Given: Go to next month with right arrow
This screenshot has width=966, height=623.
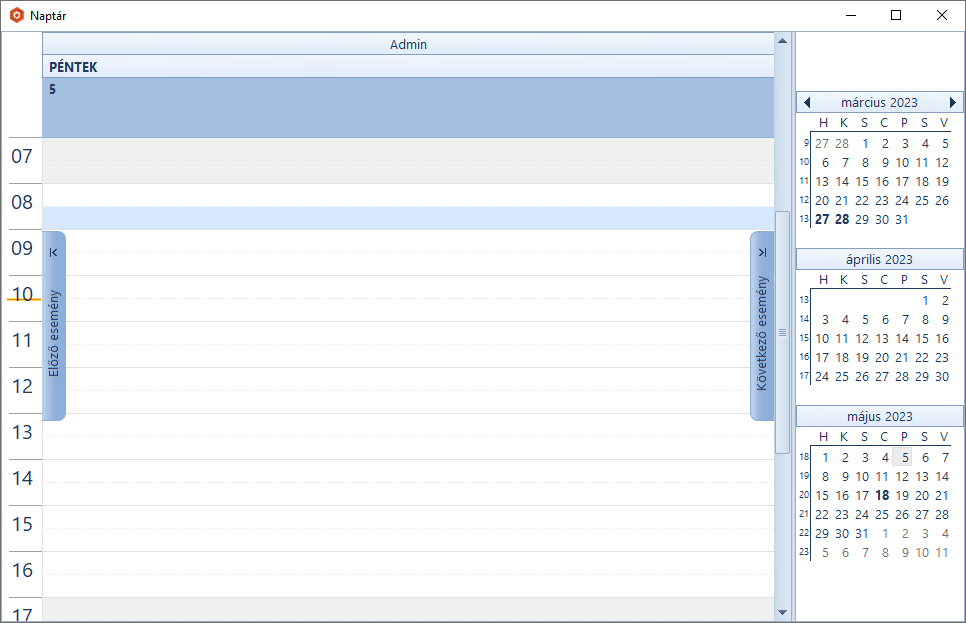Looking at the screenshot, I should (953, 103).
